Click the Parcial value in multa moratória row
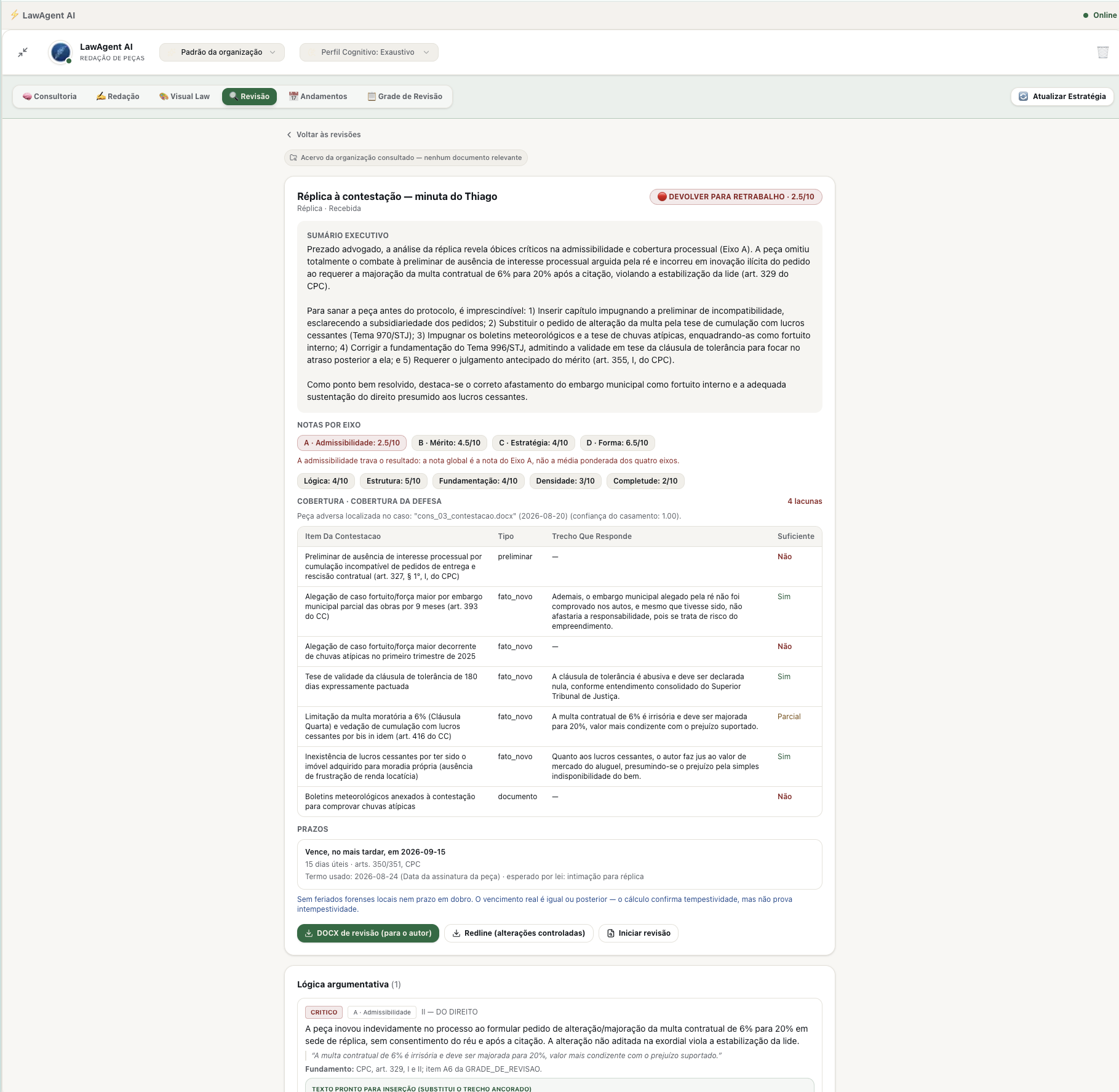This screenshot has width=1119, height=1092. point(789,717)
